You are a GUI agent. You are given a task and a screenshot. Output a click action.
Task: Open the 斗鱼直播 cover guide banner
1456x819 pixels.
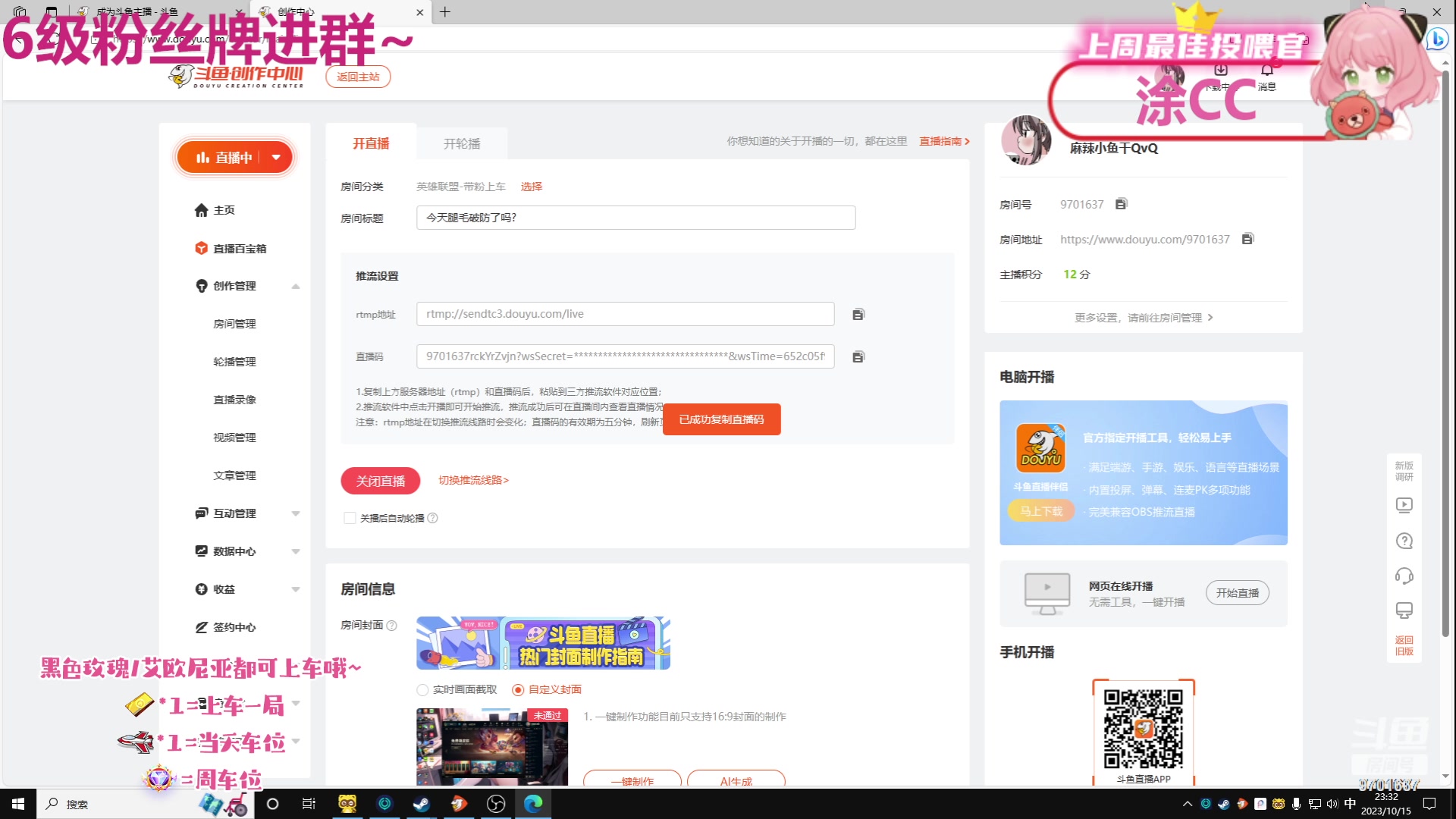(x=543, y=643)
